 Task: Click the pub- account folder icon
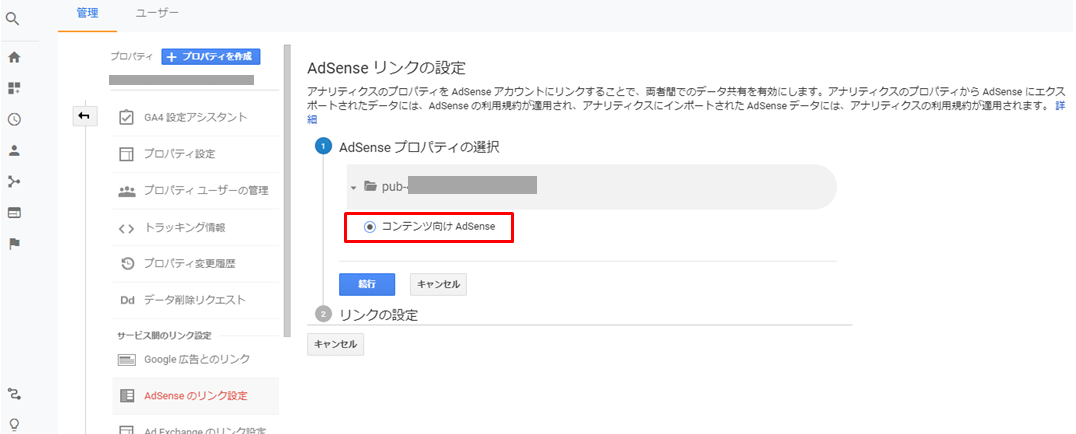(371, 186)
